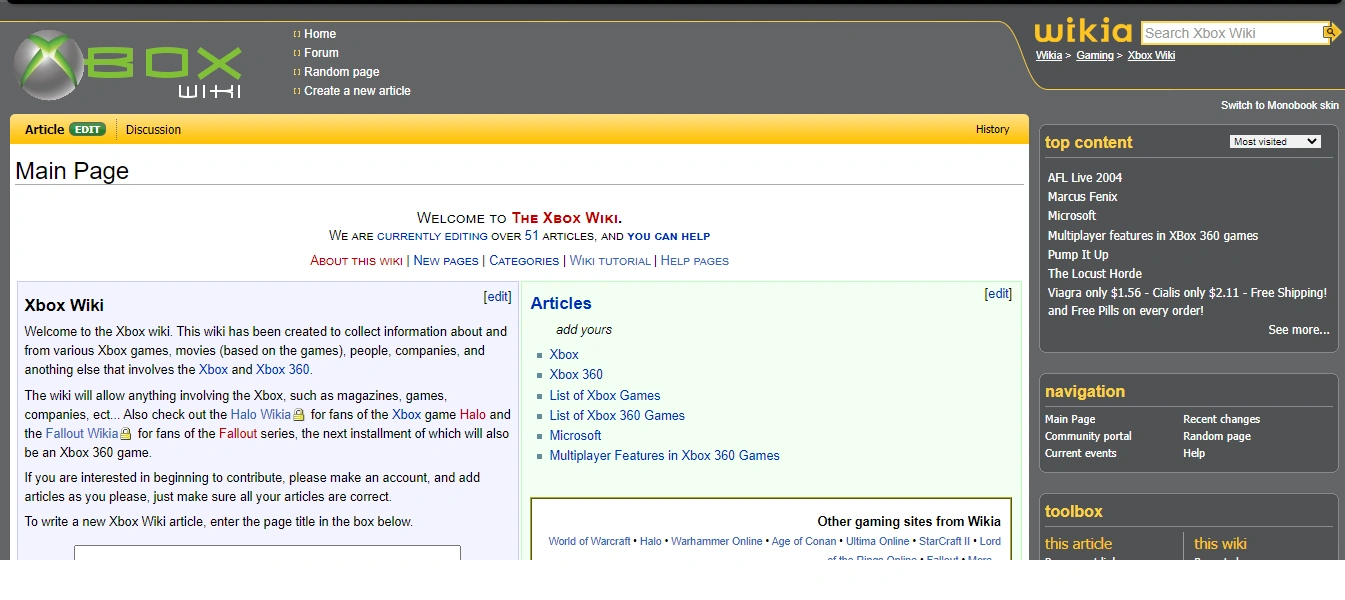Open Random page in navigation box
The height and width of the screenshot is (600, 1345).
(1217, 437)
